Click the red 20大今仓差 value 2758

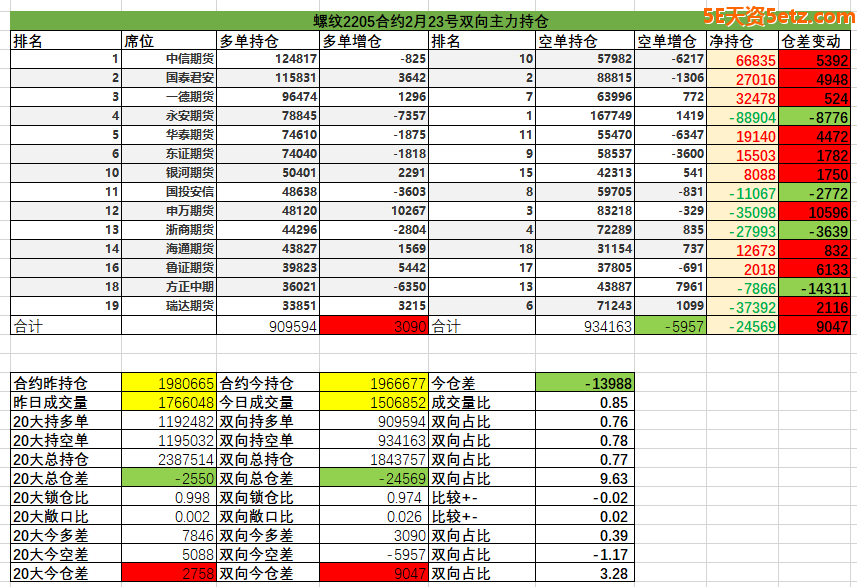(x=169, y=574)
